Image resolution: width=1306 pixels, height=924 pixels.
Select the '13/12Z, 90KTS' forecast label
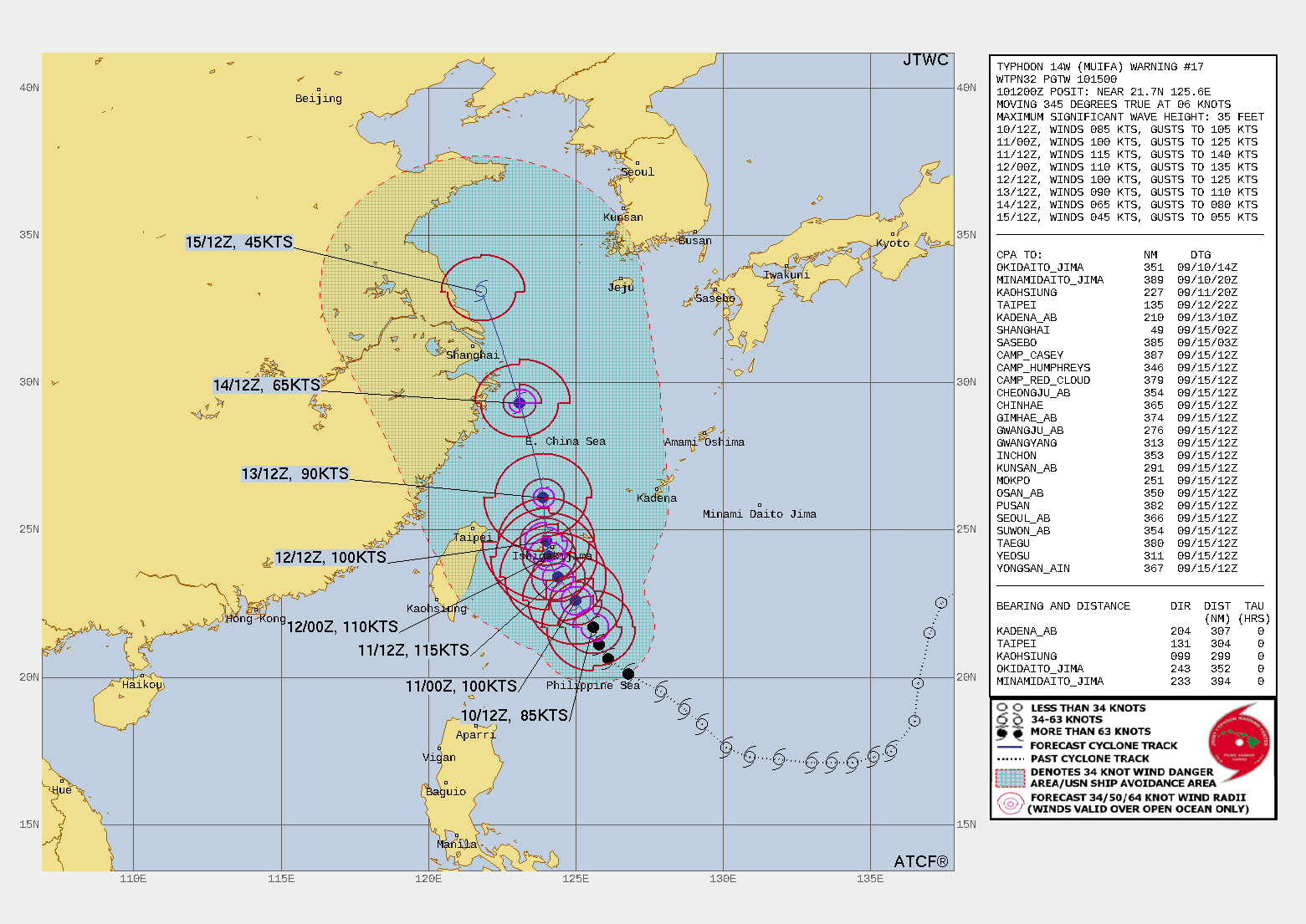pos(295,474)
